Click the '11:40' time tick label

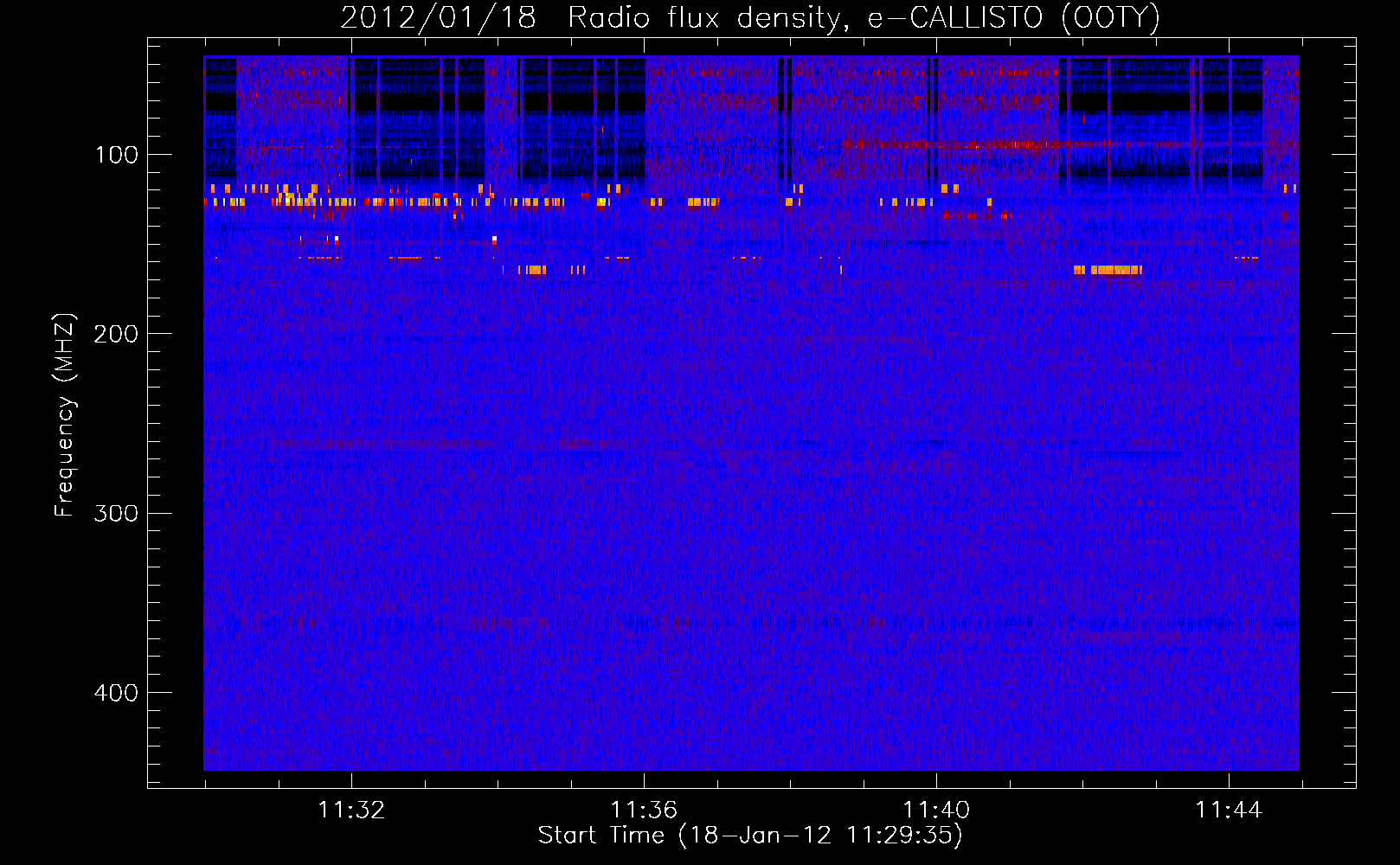pyautogui.click(x=936, y=811)
